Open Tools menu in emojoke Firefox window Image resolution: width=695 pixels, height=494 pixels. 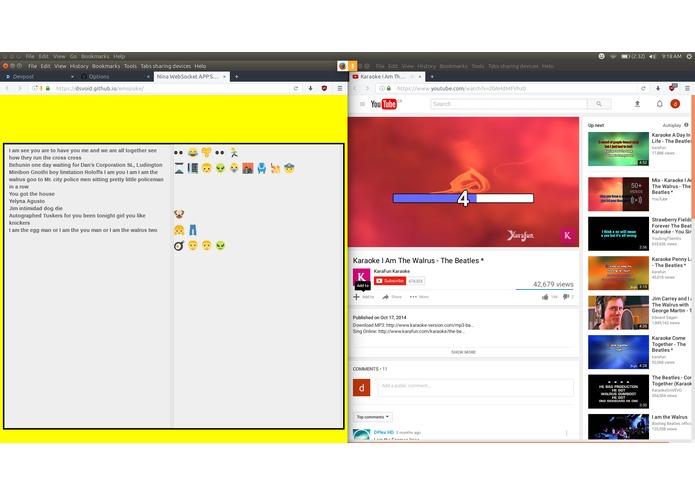[130, 66]
